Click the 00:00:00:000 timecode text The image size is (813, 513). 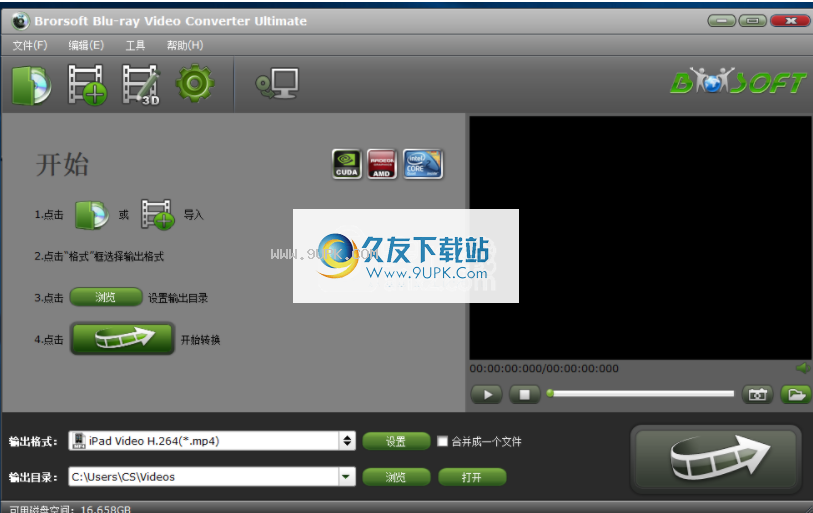(544, 368)
